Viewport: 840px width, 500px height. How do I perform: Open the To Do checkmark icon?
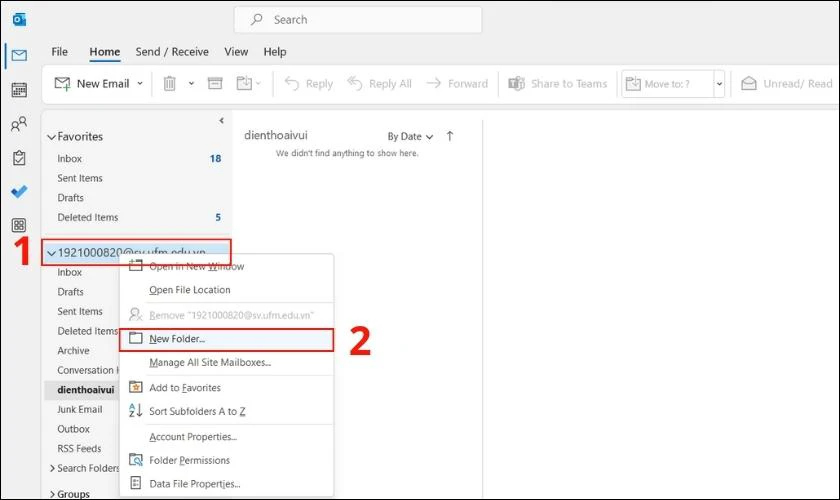click(x=19, y=191)
